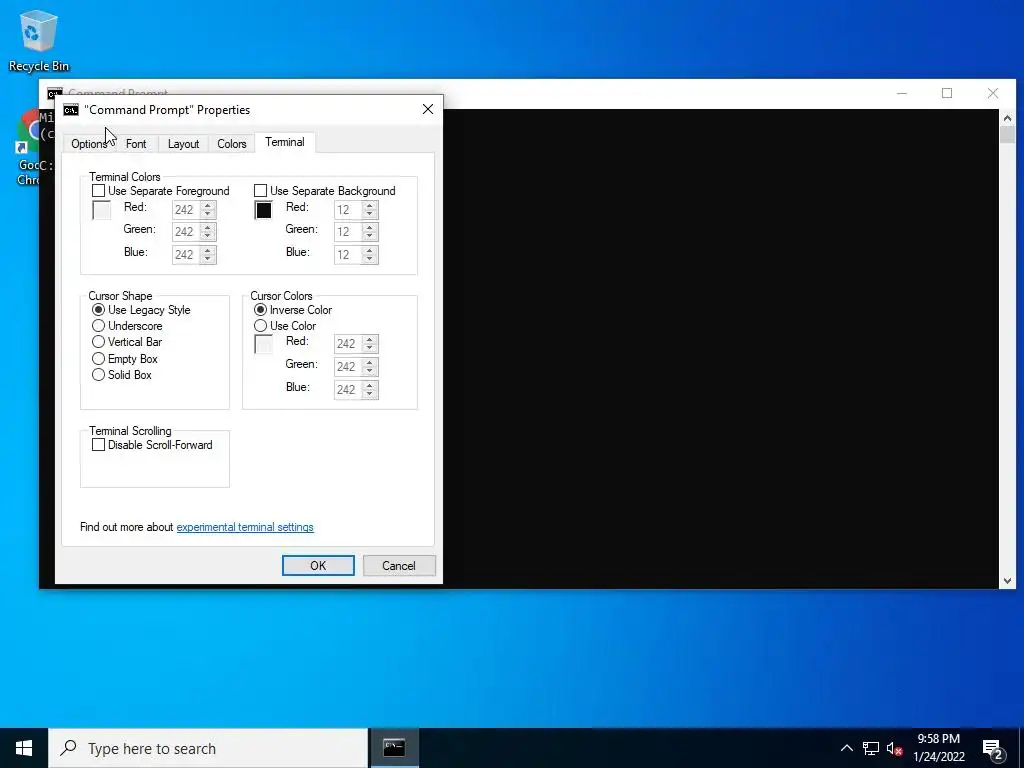Click the cursor color Green value field
The width and height of the screenshot is (1024, 768).
click(x=348, y=366)
